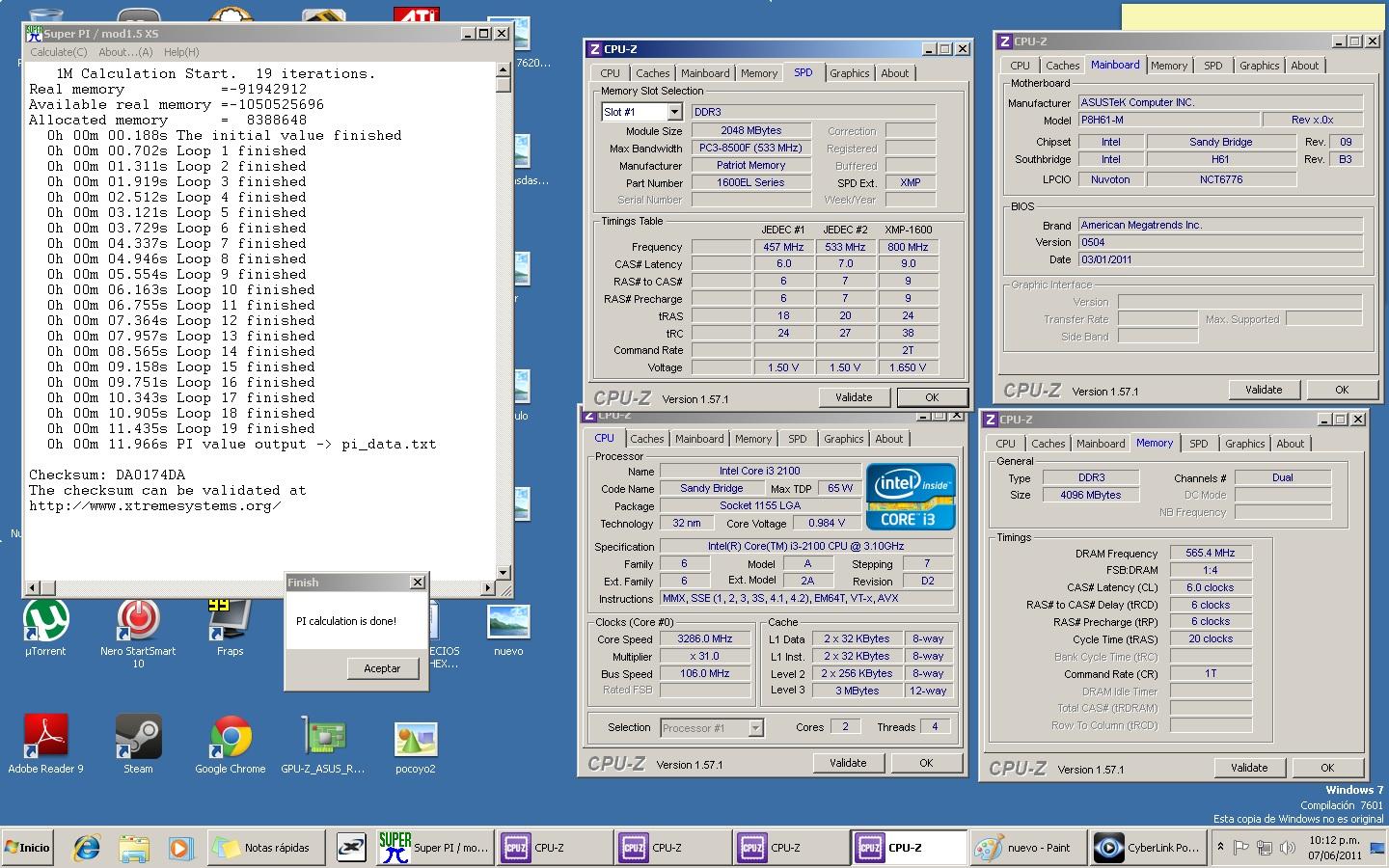The height and width of the screenshot is (868, 1389).
Task: Switch to CyberLink Po... taskbar button
Action: tap(1148, 848)
